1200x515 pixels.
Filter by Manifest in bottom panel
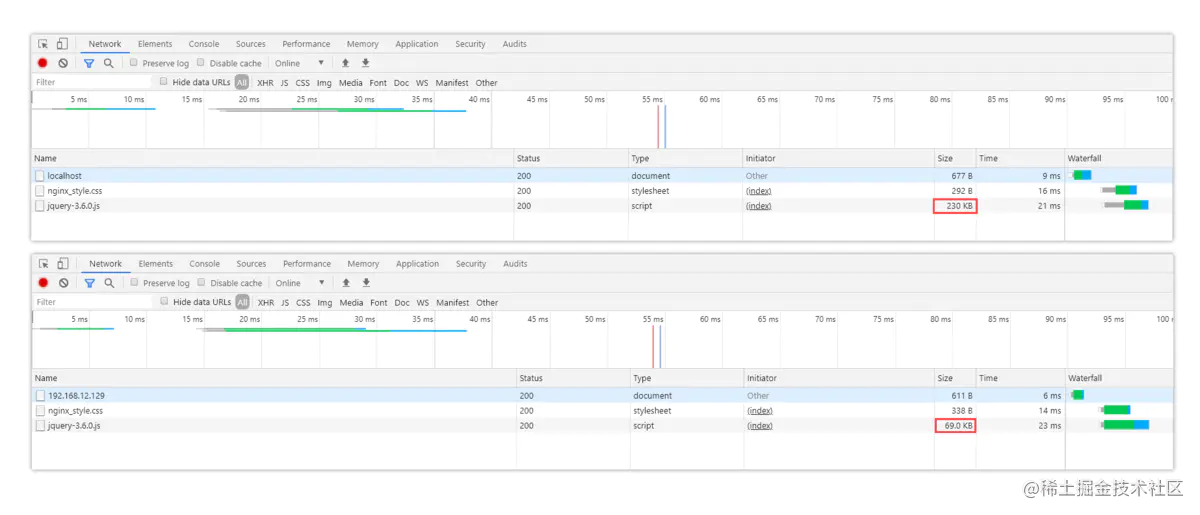point(452,303)
